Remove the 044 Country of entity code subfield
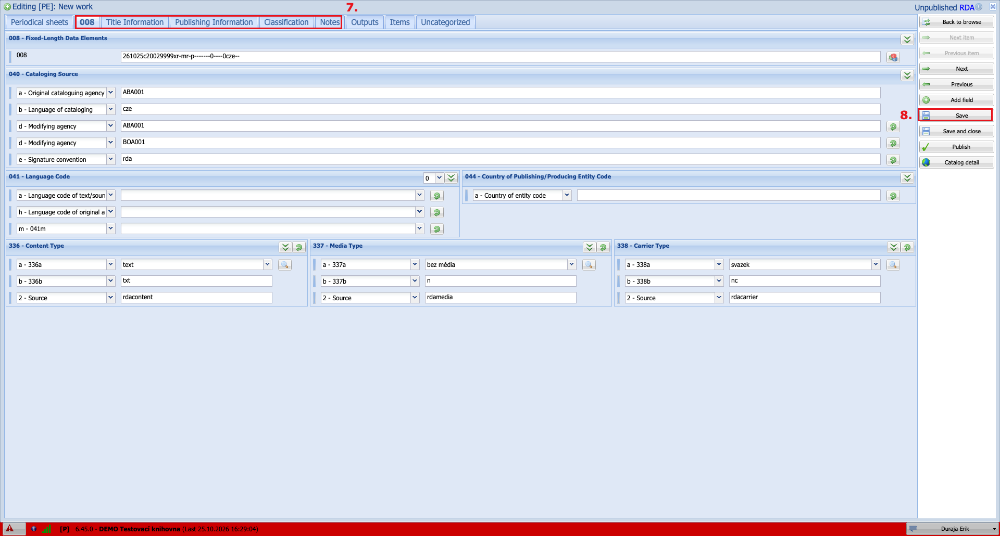 tap(893, 195)
